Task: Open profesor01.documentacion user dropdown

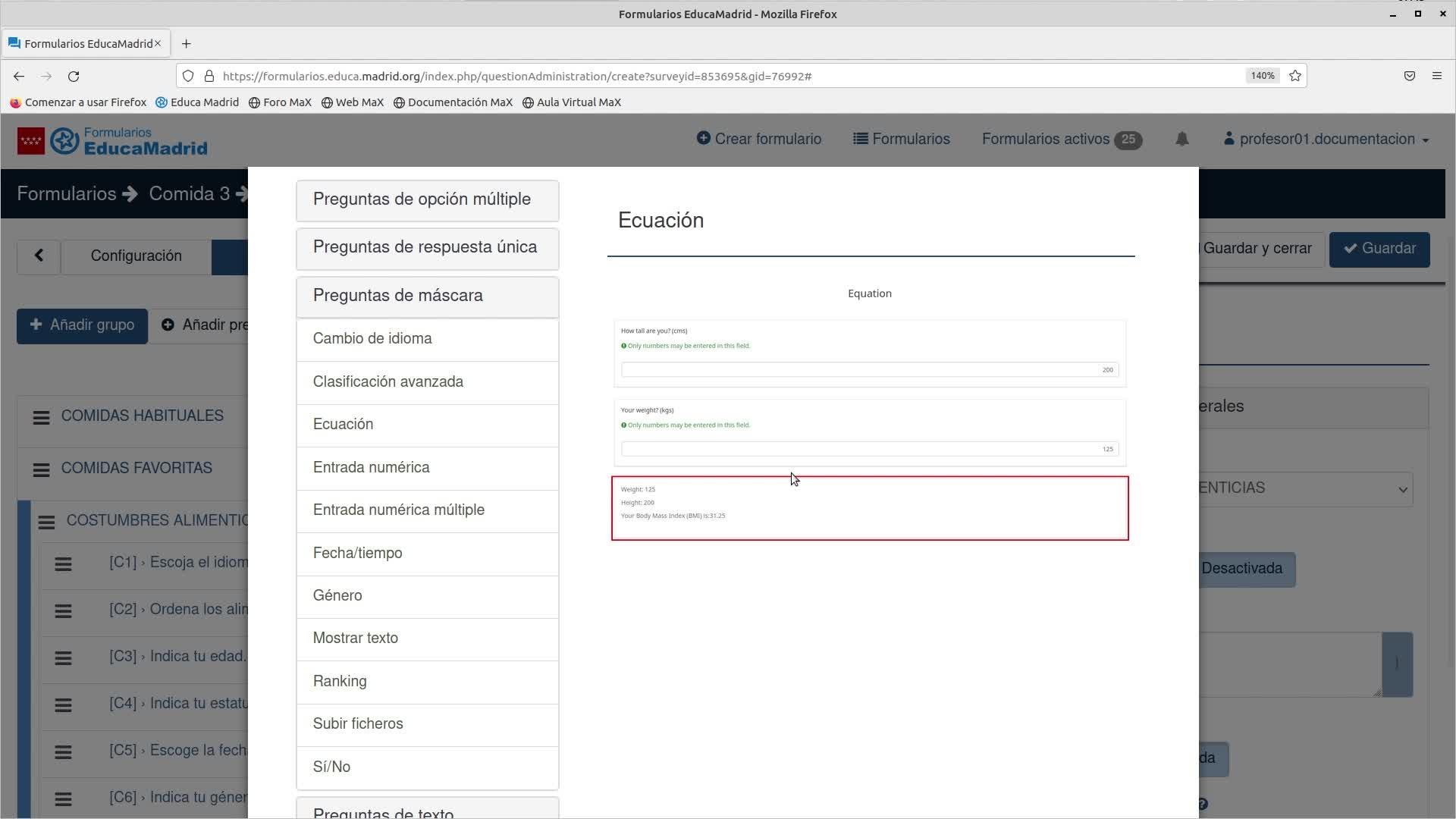Action: coord(1326,140)
